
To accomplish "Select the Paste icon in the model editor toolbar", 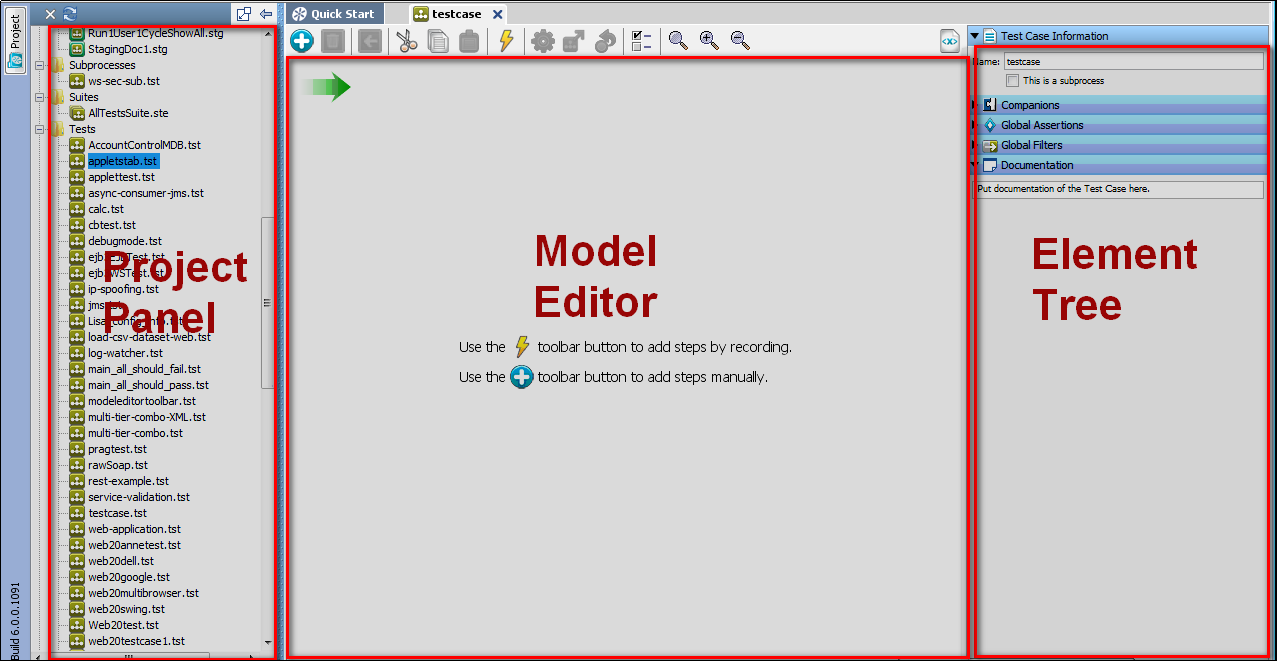I will [x=470, y=41].
